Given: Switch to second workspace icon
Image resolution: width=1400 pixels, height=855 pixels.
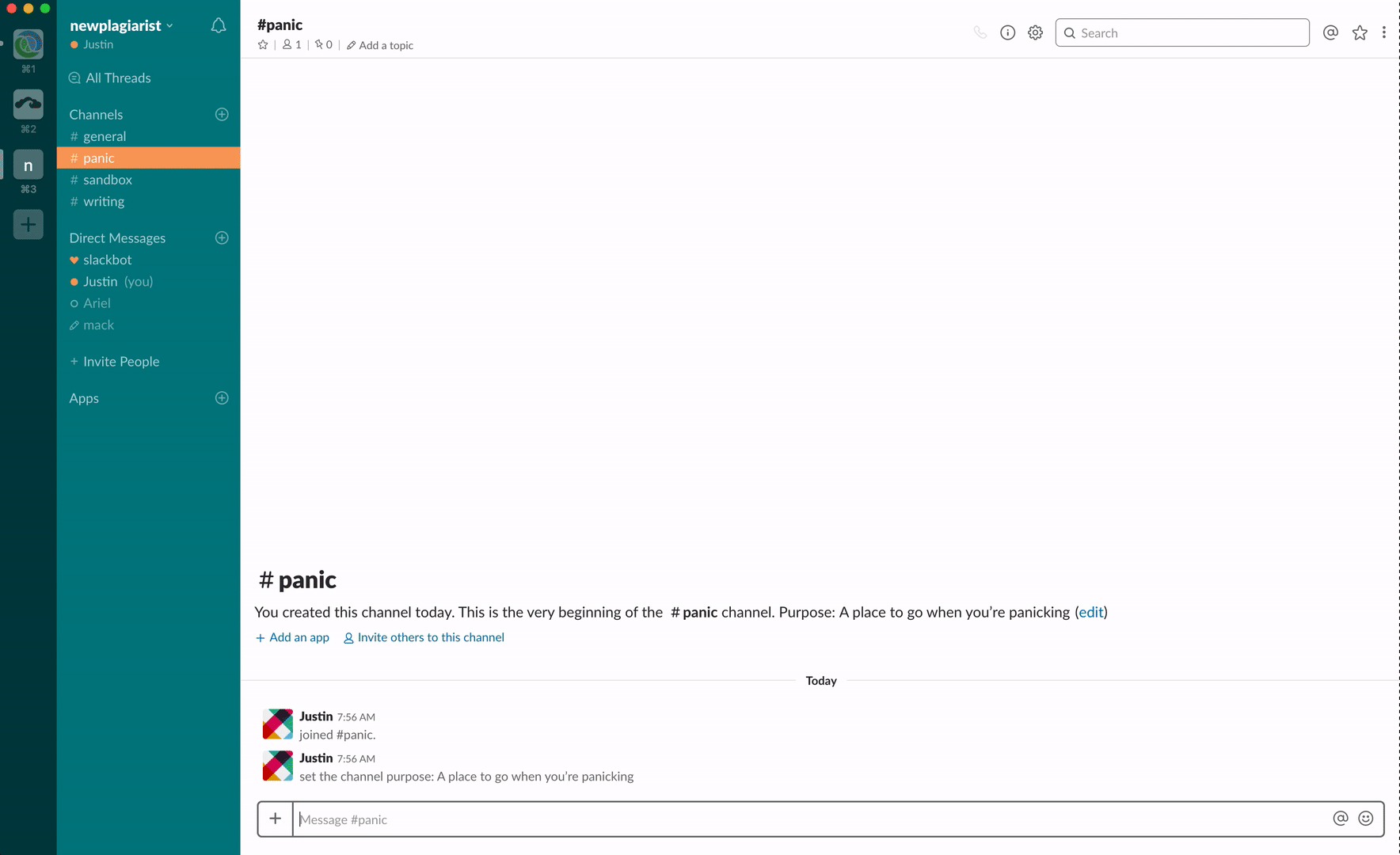Looking at the screenshot, I should click(29, 104).
